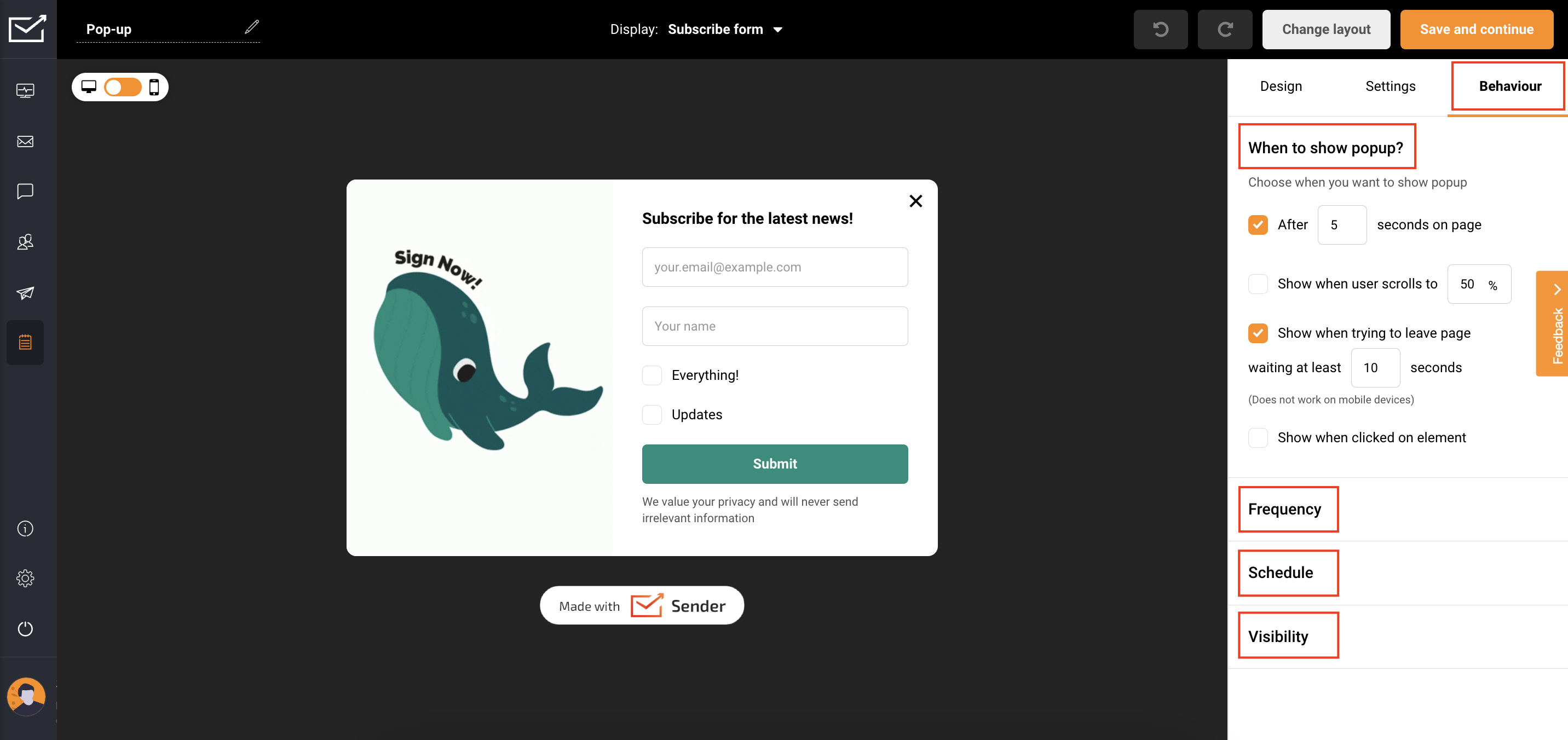Uncheck Show when trying to leave page
The image size is (1568, 740).
click(x=1258, y=333)
